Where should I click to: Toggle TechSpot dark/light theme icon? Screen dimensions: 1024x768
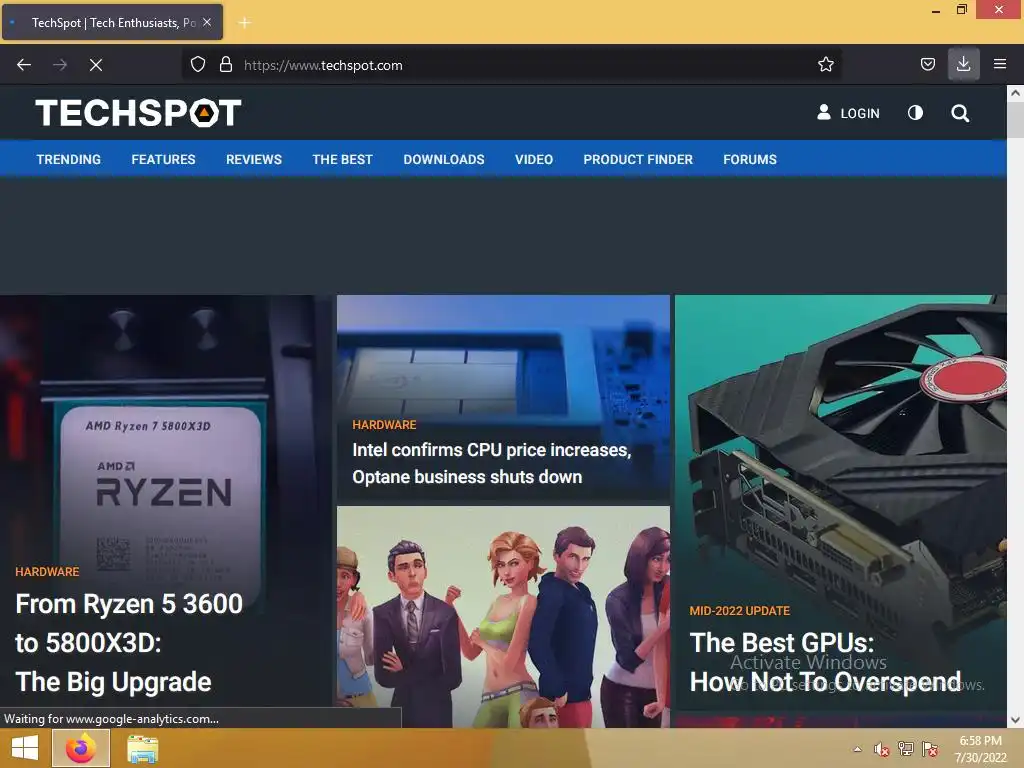915,113
